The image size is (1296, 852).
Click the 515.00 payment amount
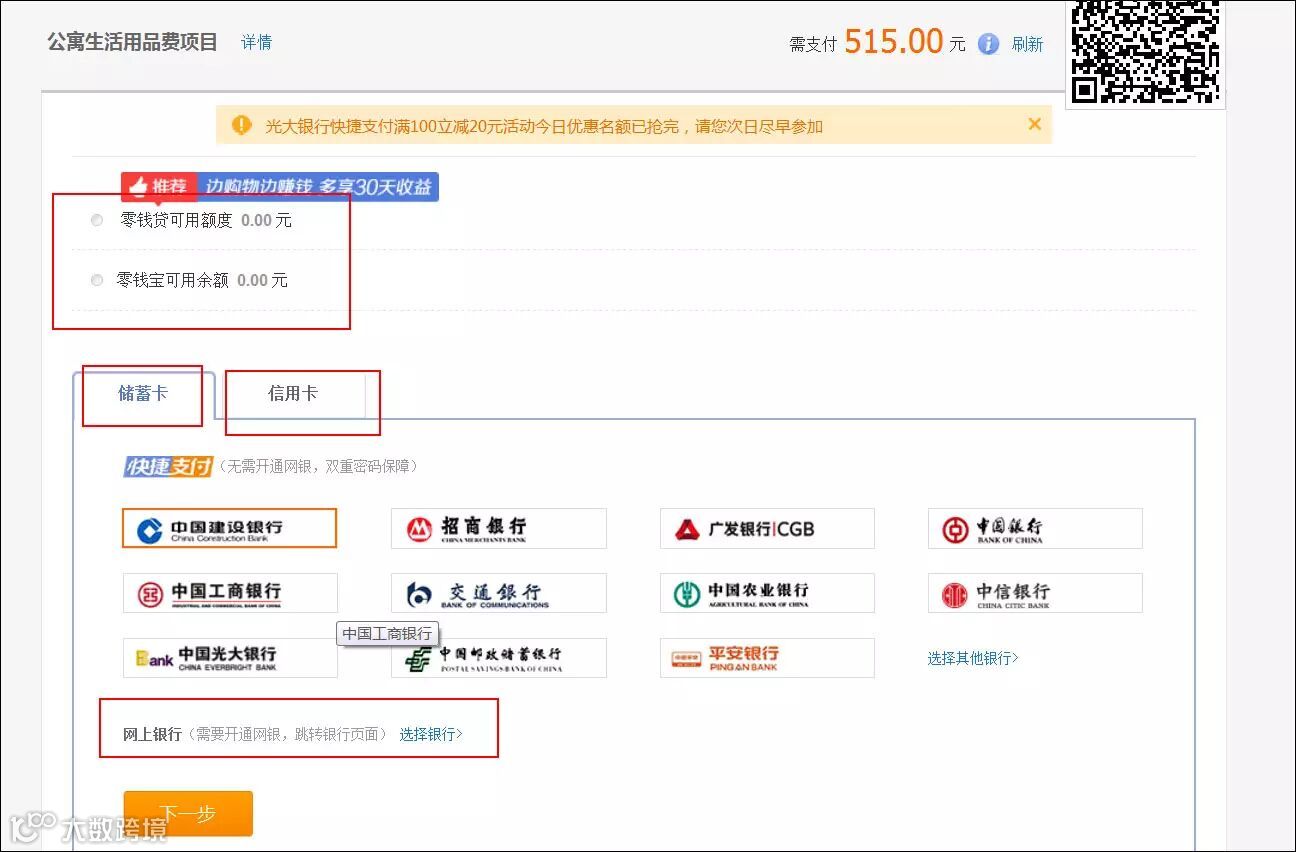click(x=894, y=42)
